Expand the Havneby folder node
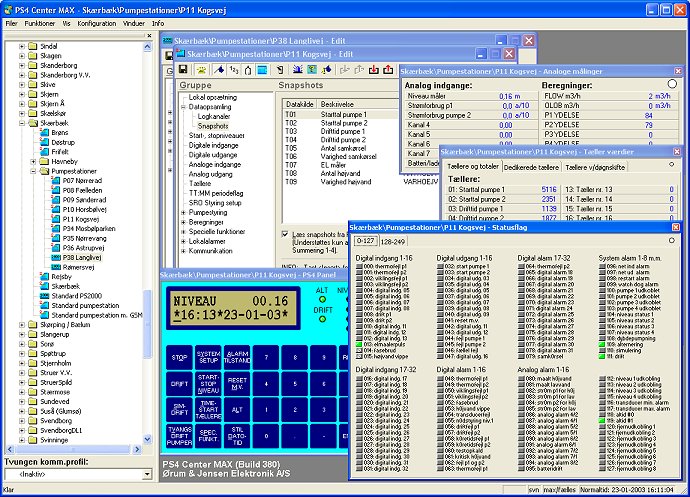This screenshot has width=690, height=497. 33,162
